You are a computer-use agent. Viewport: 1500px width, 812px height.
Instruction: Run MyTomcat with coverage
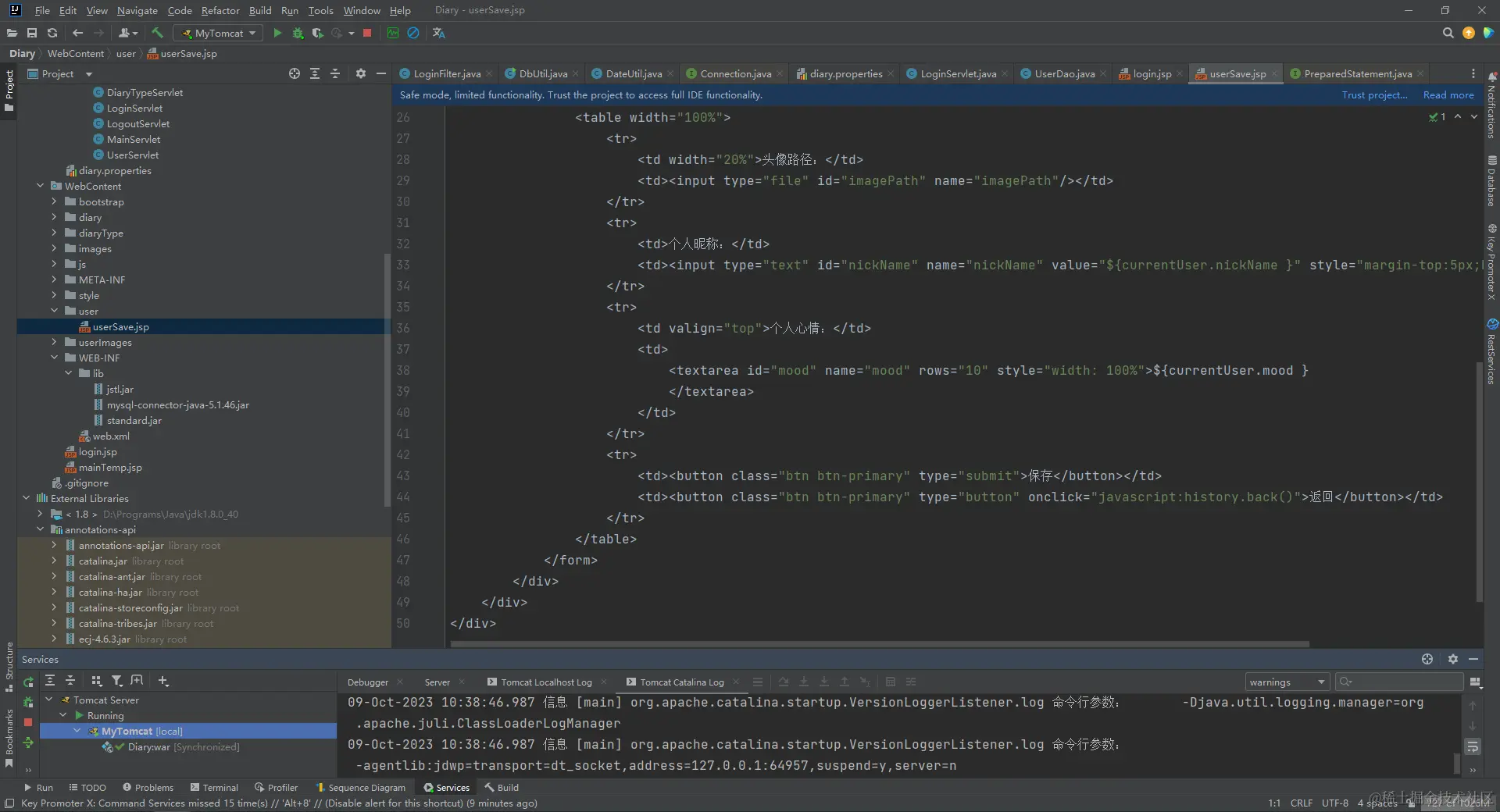click(317, 33)
